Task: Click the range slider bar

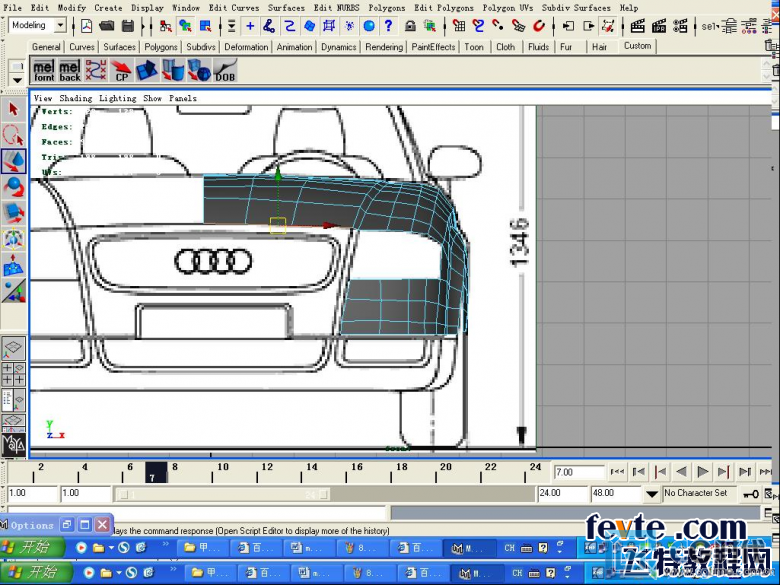Action: click(223, 494)
